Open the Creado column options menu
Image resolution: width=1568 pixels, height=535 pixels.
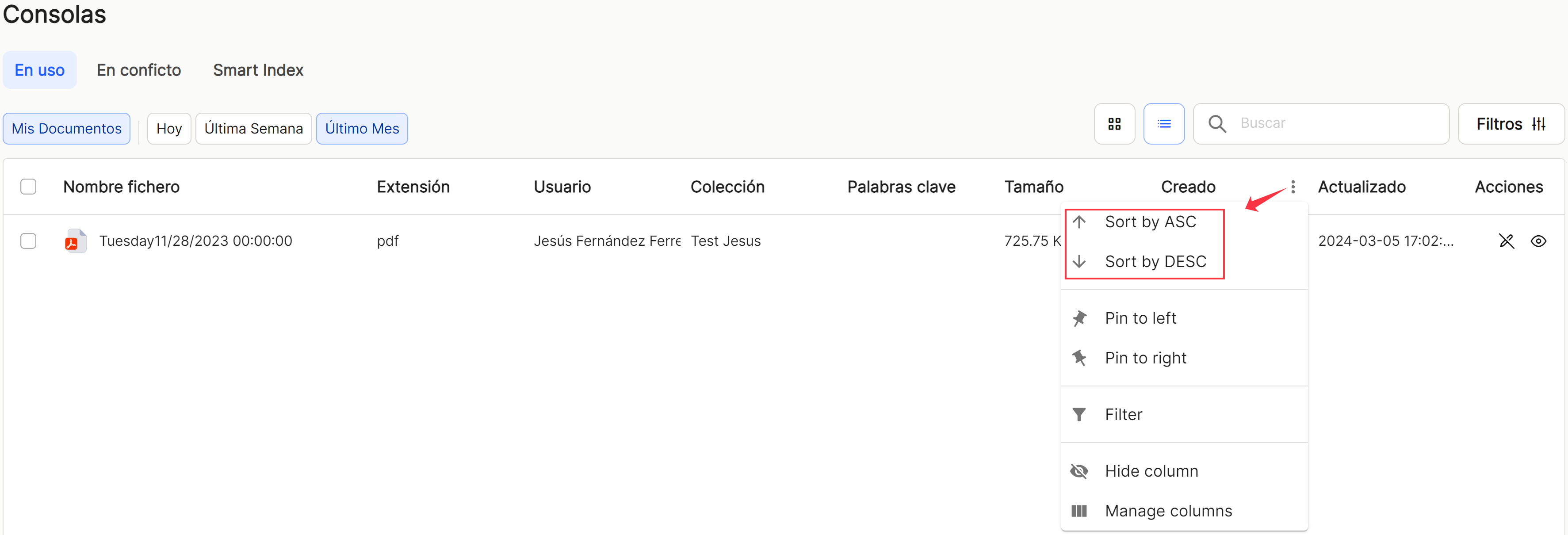tap(1292, 187)
